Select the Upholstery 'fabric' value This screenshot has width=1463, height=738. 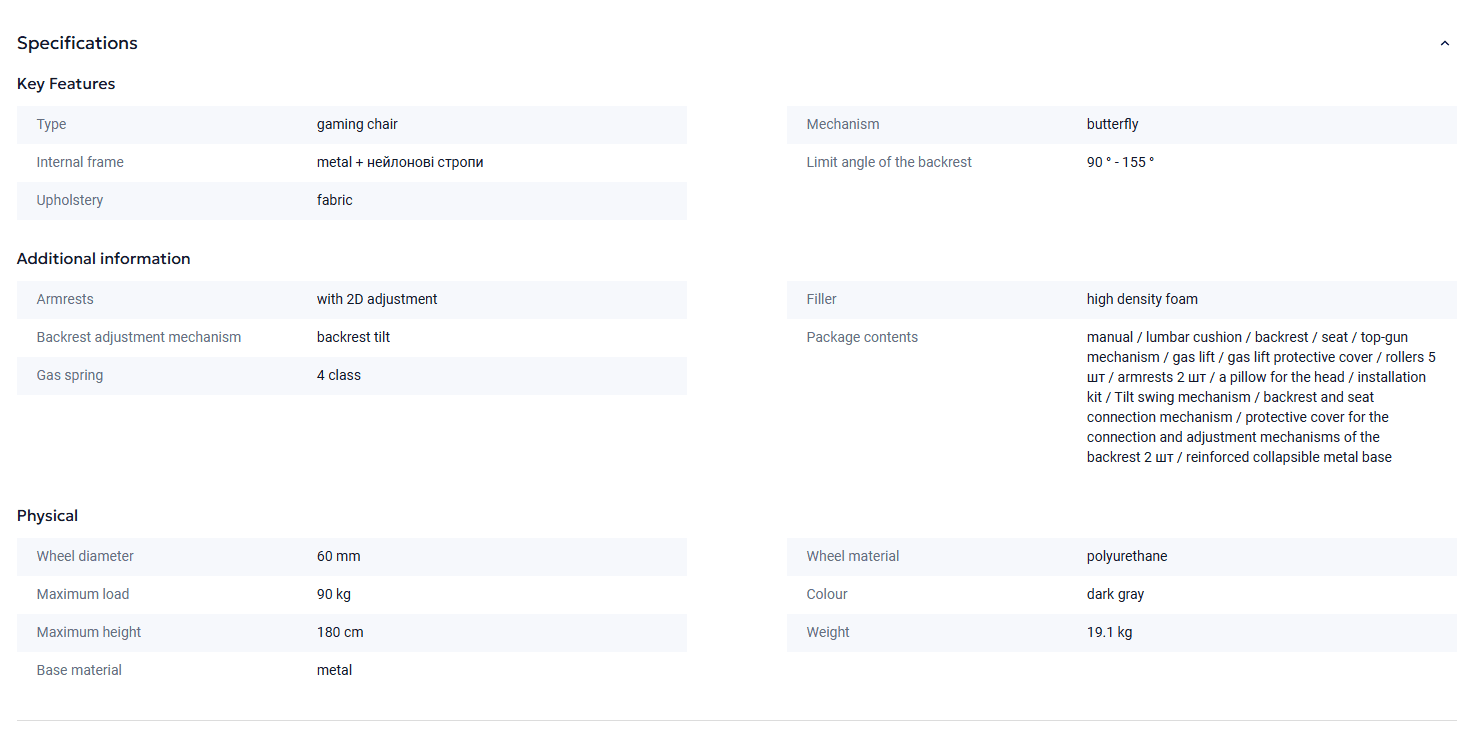click(x=335, y=200)
